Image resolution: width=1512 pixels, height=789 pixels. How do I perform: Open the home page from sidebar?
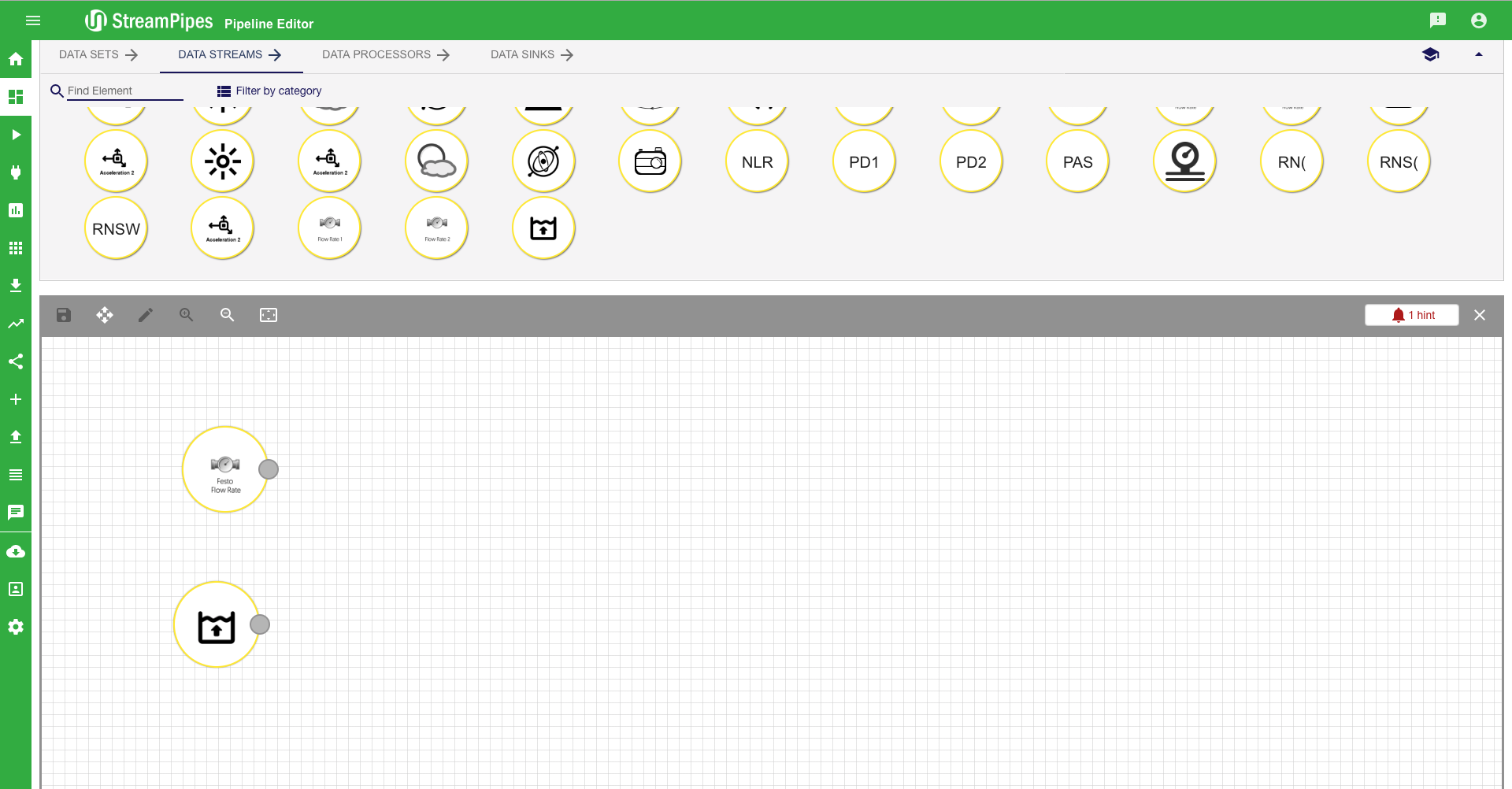coord(16,59)
